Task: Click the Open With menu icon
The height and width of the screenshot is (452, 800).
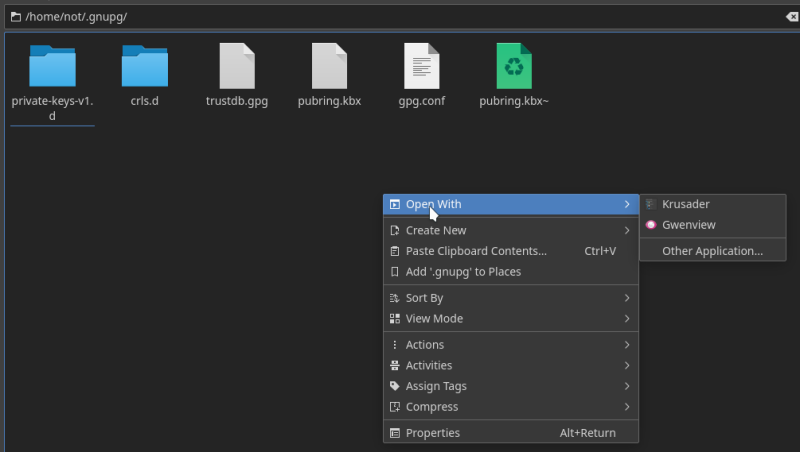Action: click(x=395, y=205)
